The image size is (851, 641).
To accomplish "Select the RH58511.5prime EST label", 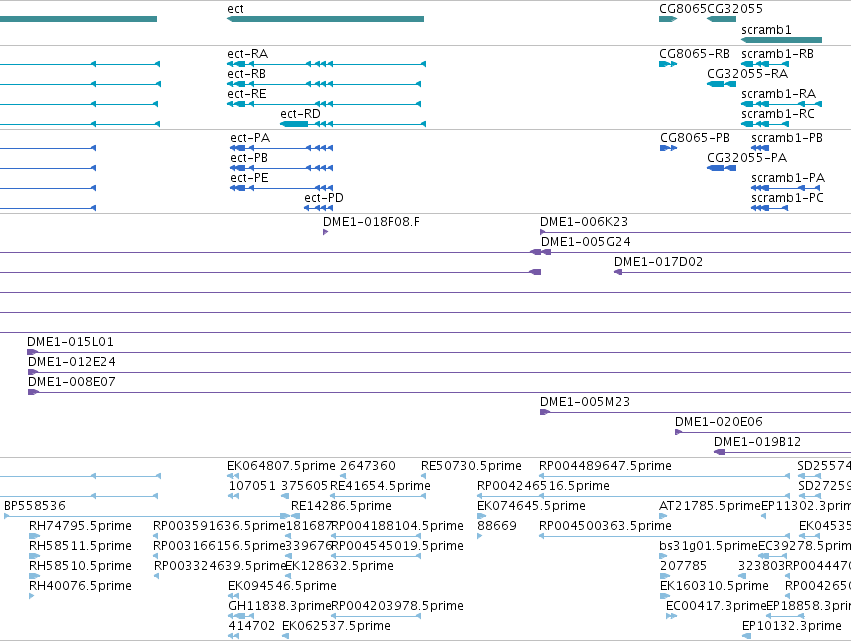I will click(80, 547).
